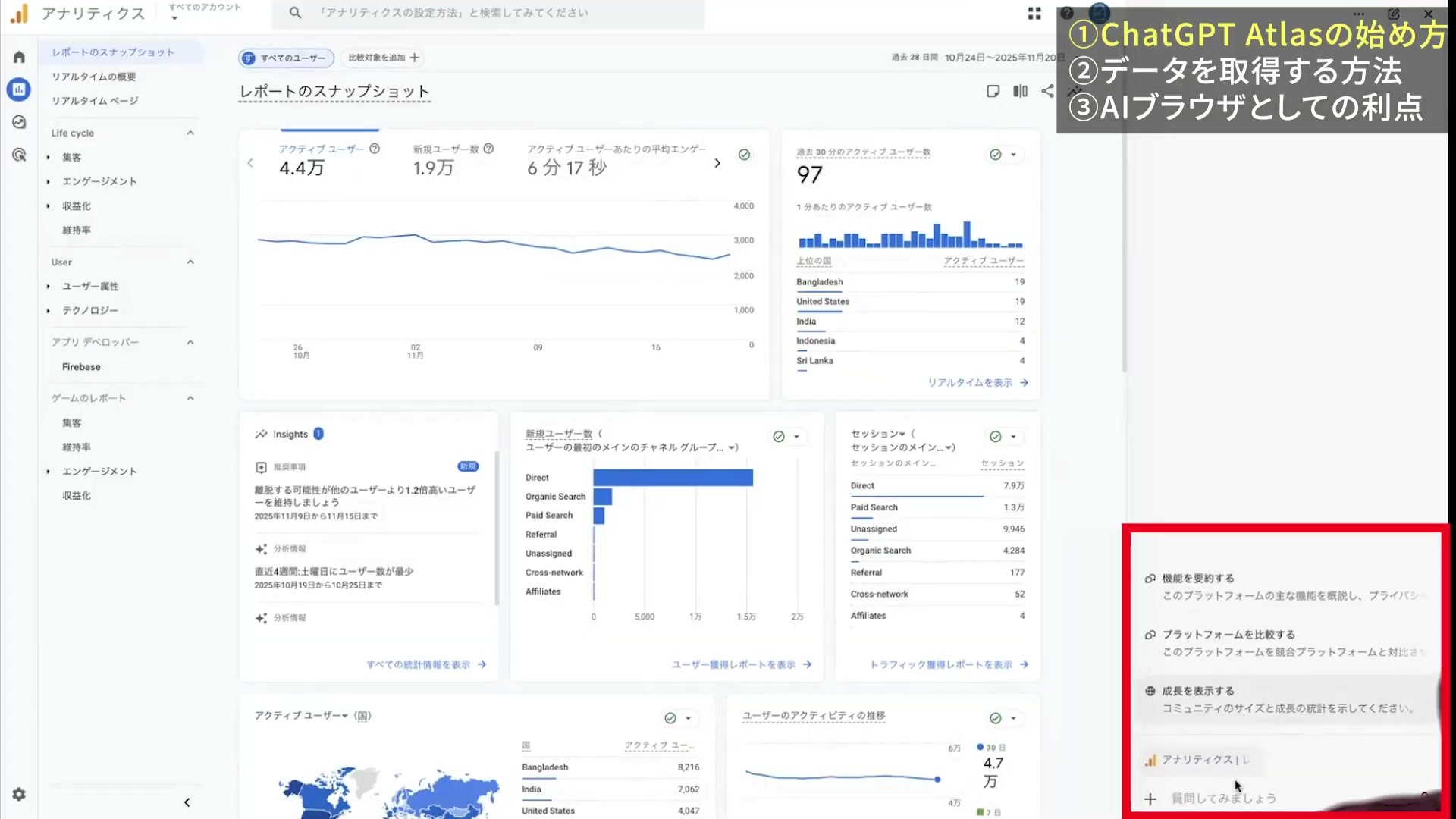1456x819 pixels.
Task: Click help icon next to アクティブ ユーザー
Action: tap(375, 149)
